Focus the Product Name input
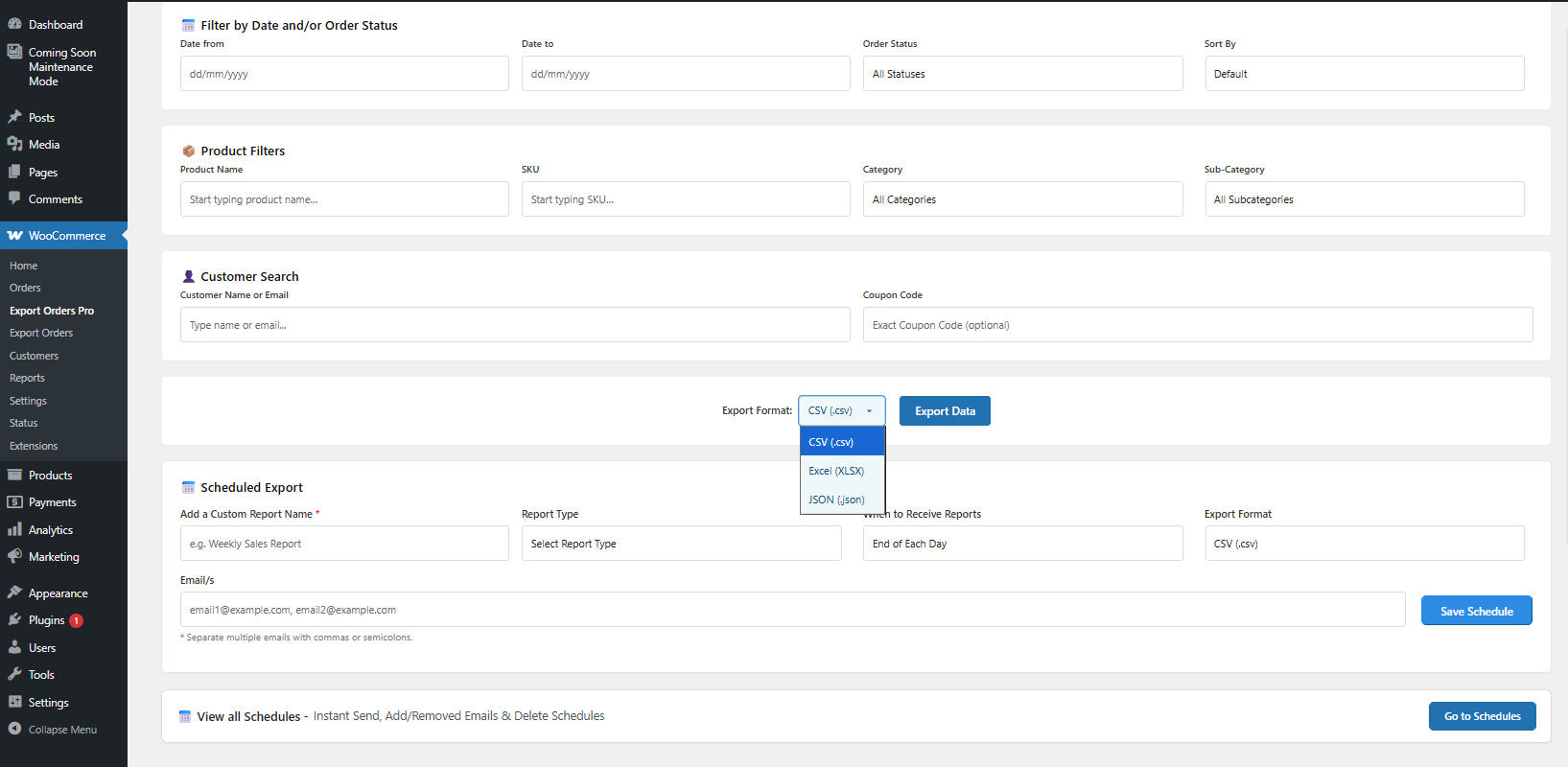This screenshot has height=767, width=1568. (344, 199)
